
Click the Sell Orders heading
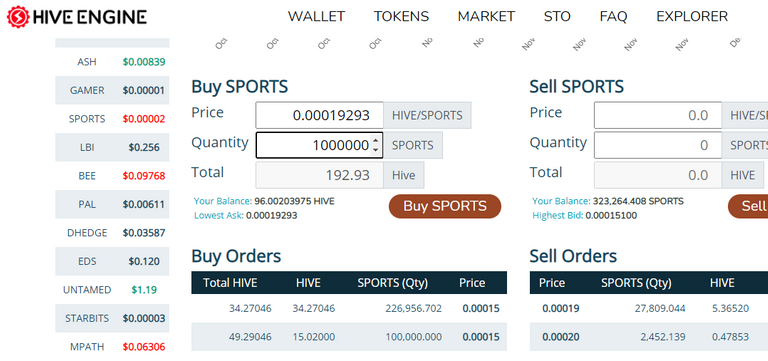pos(573,256)
